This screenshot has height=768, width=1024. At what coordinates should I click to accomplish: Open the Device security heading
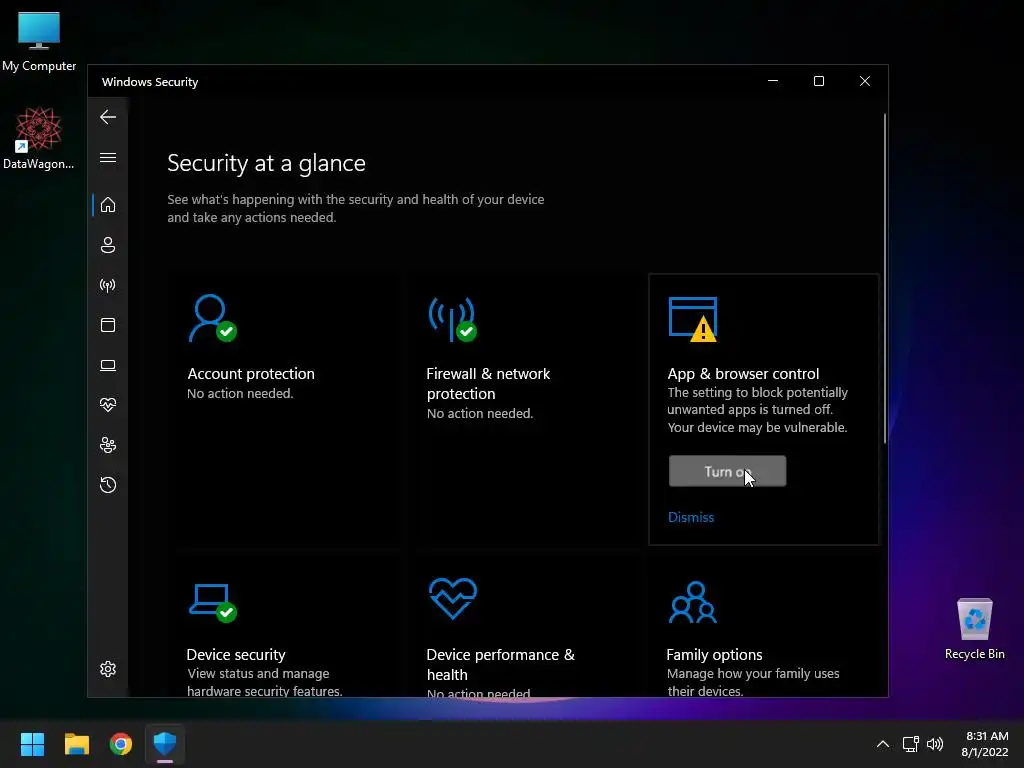click(236, 654)
